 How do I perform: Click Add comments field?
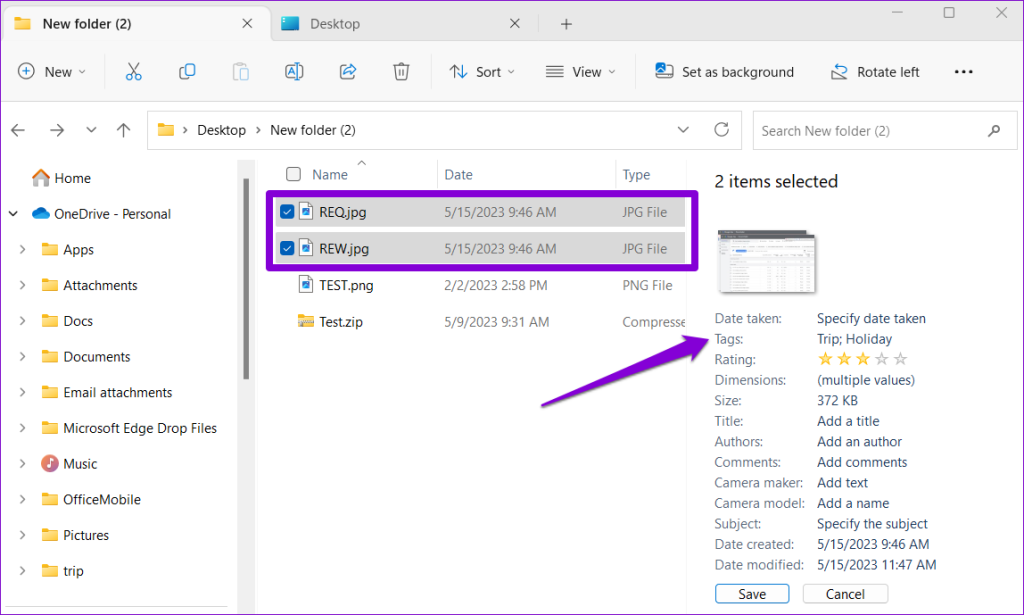(x=861, y=462)
